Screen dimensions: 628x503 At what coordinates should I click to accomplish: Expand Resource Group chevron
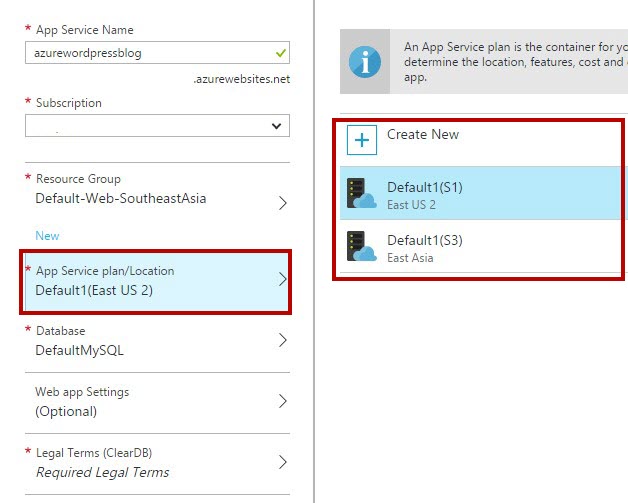tap(283, 203)
